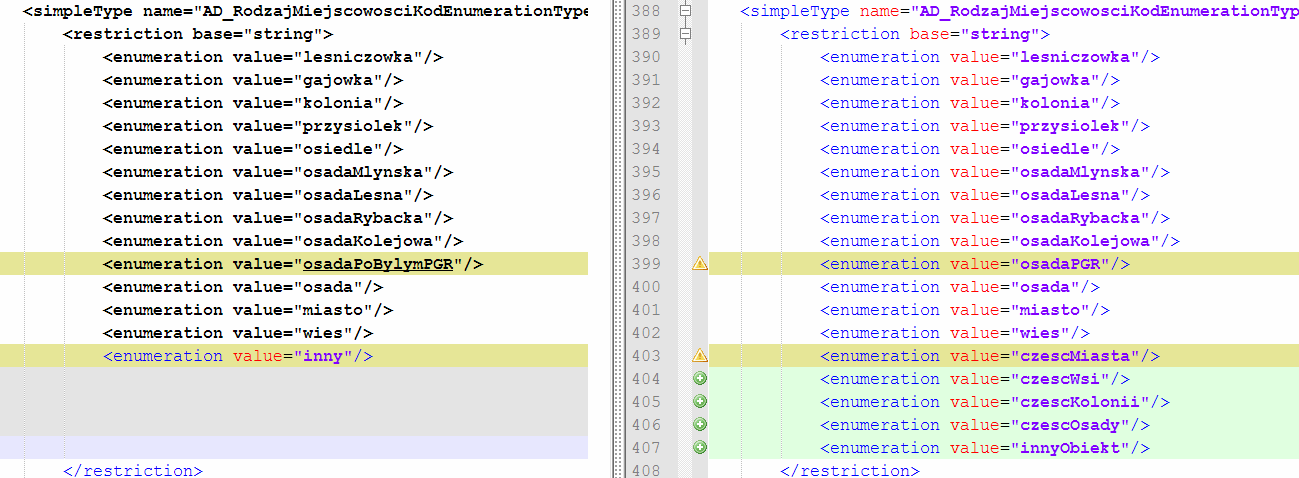Click the simpleType name line in the right pane
Image resolution: width=1299 pixels, height=478 pixels.
click(1019, 11)
